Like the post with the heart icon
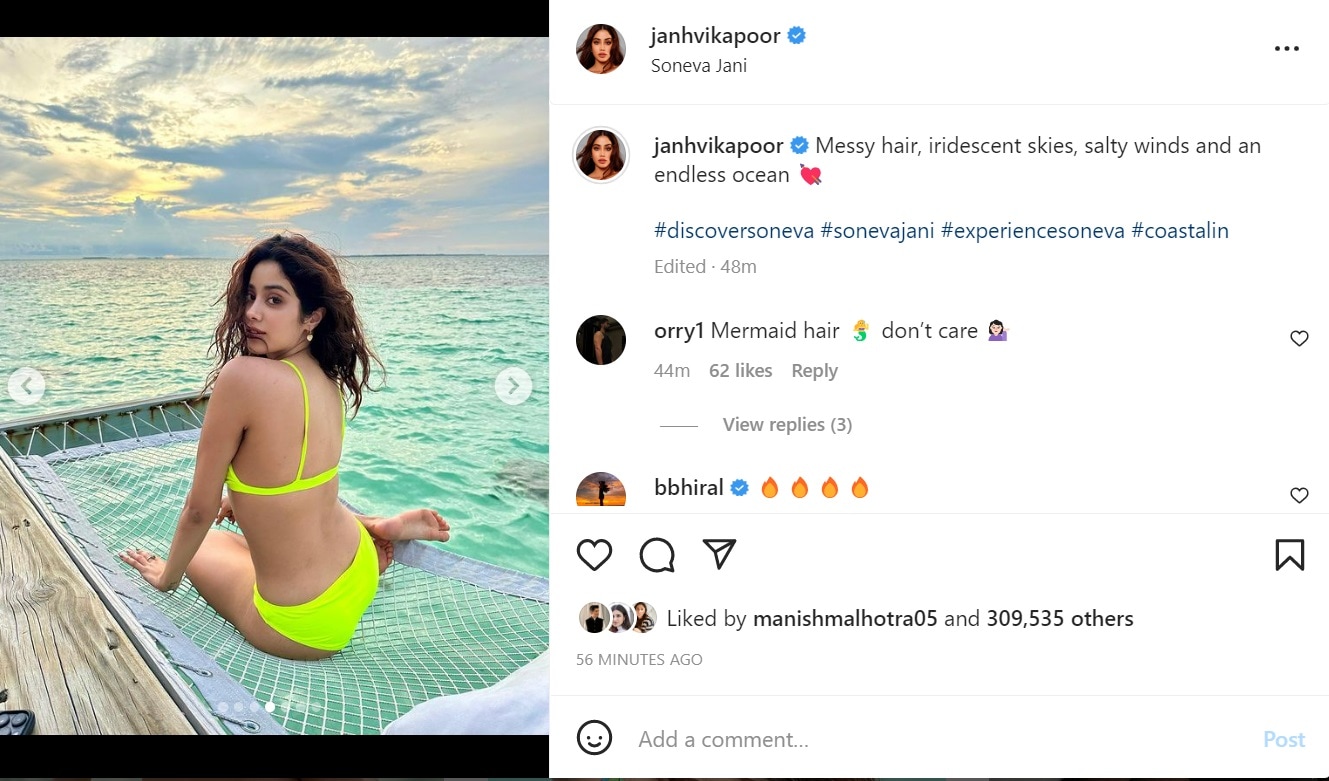Screen dimensions: 1329x781 594,555
